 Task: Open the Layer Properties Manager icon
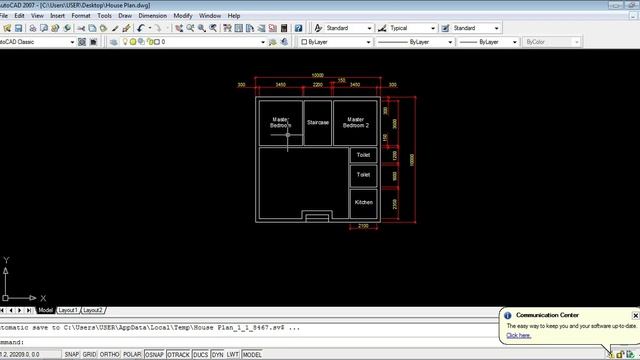pos(114,42)
